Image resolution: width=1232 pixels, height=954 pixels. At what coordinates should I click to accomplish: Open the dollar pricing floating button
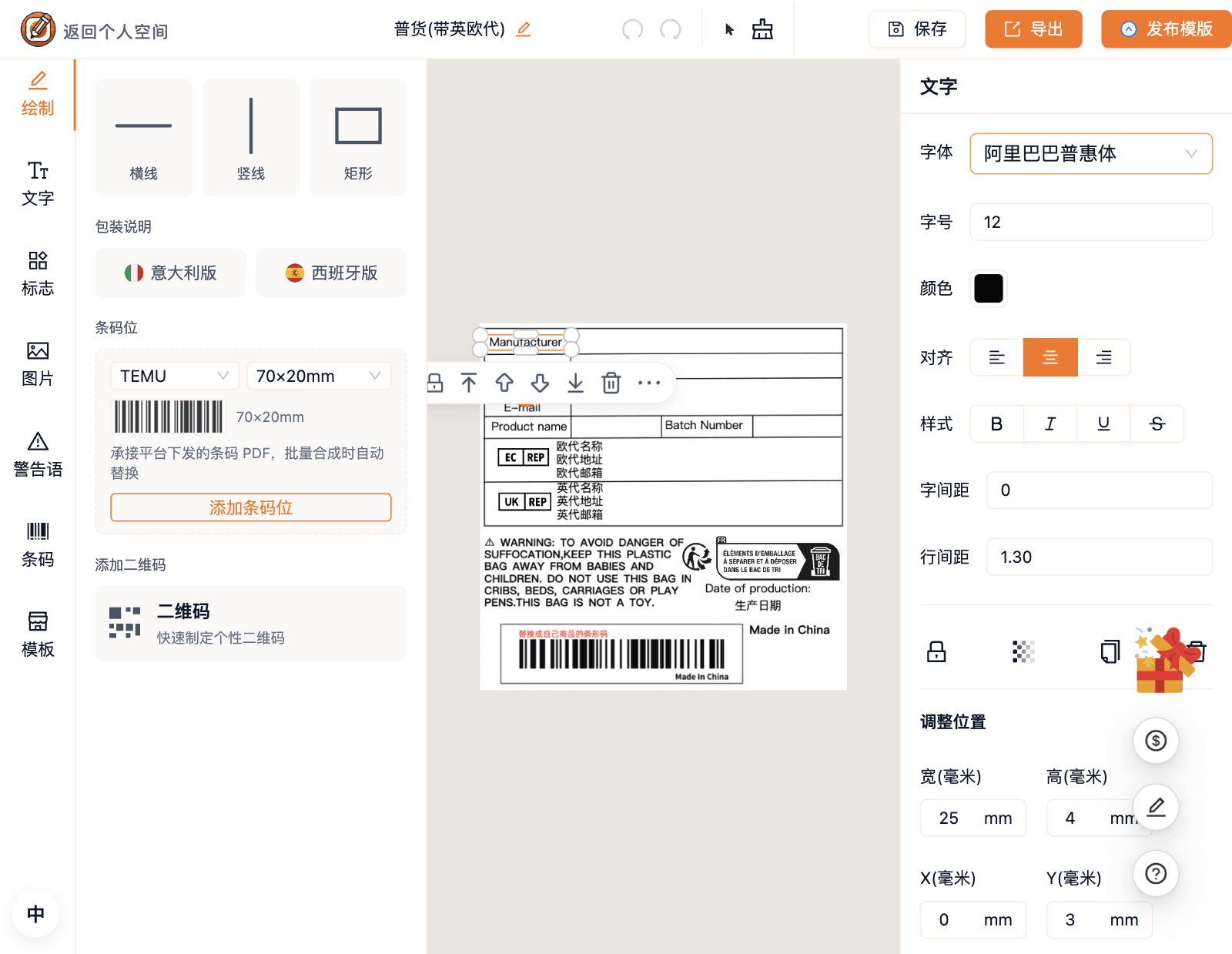click(x=1156, y=741)
